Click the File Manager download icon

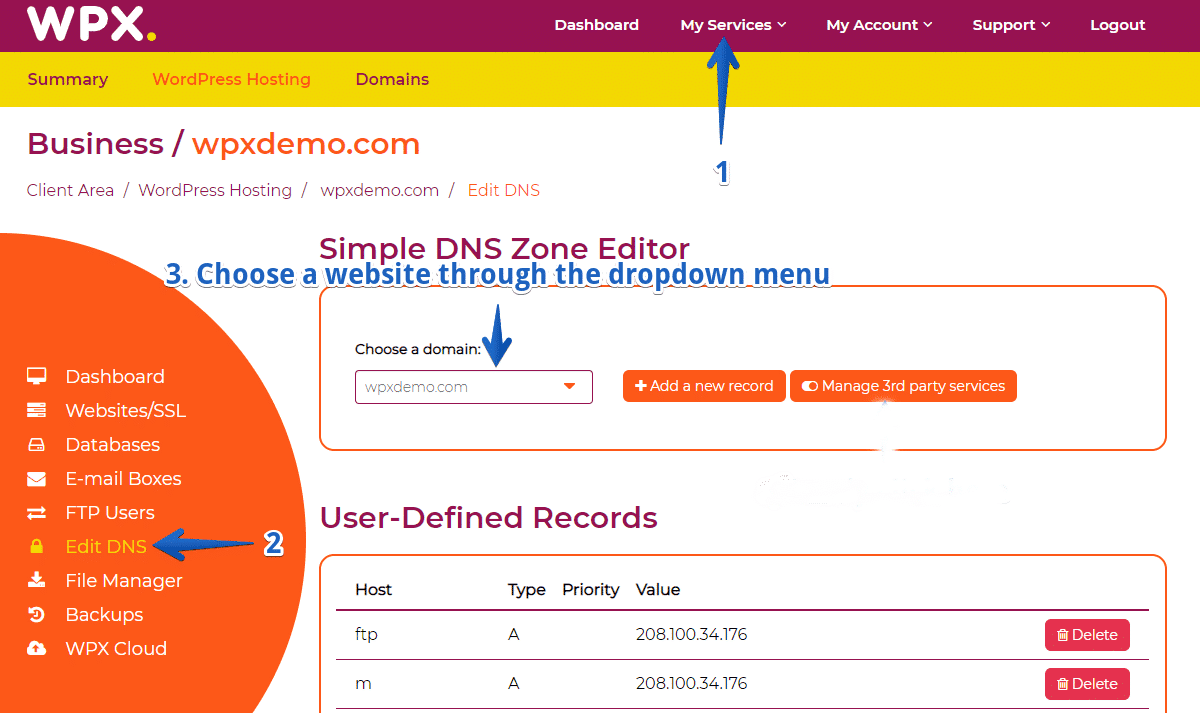pyautogui.click(x=37, y=581)
